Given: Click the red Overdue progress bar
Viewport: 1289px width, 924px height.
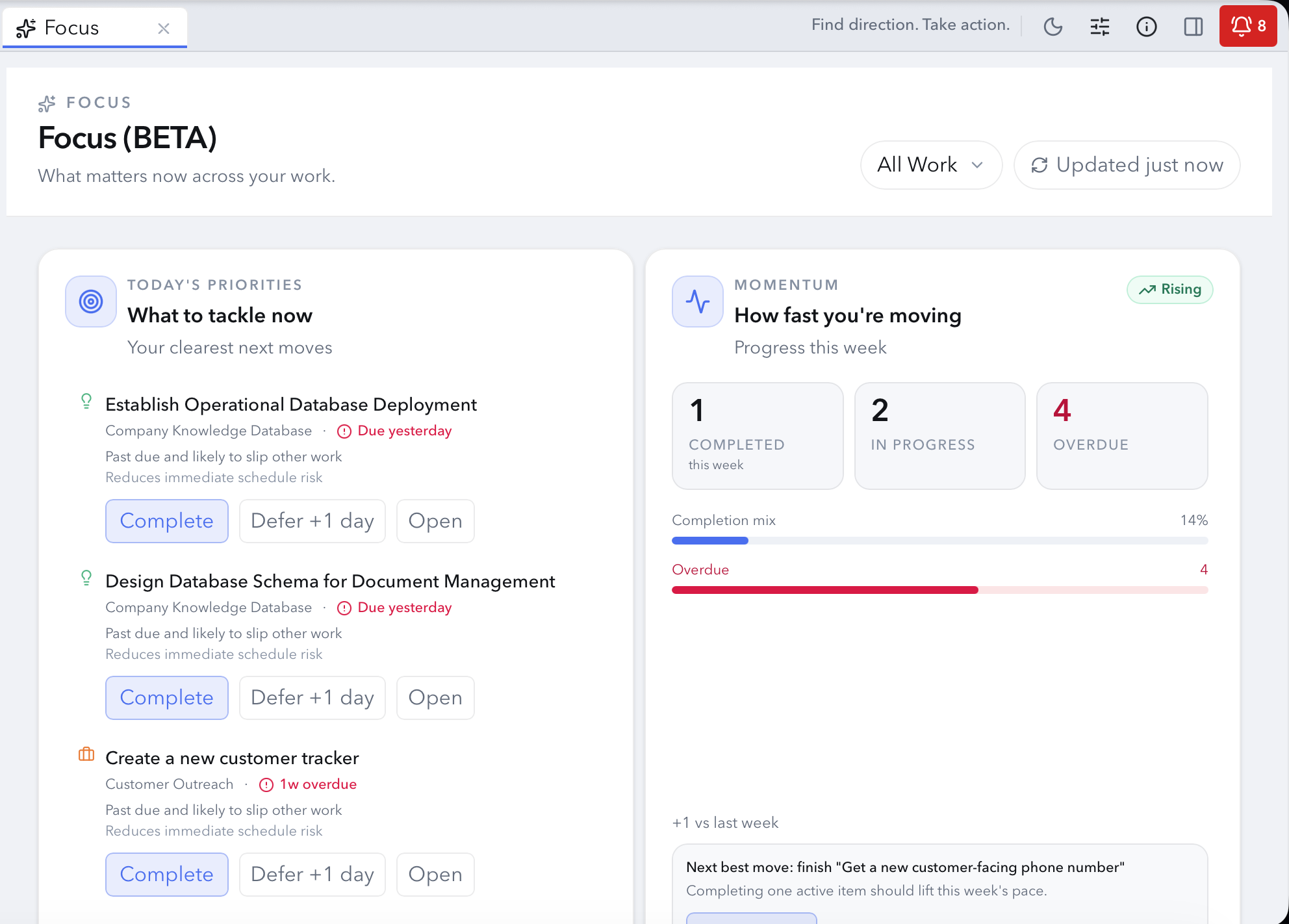Looking at the screenshot, I should (x=939, y=590).
